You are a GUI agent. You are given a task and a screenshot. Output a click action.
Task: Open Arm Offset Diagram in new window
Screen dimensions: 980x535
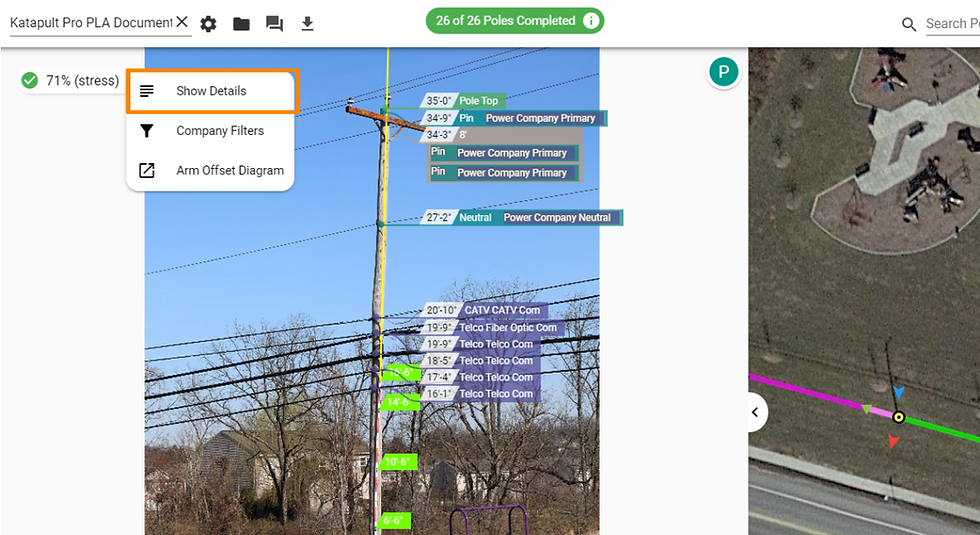click(211, 170)
